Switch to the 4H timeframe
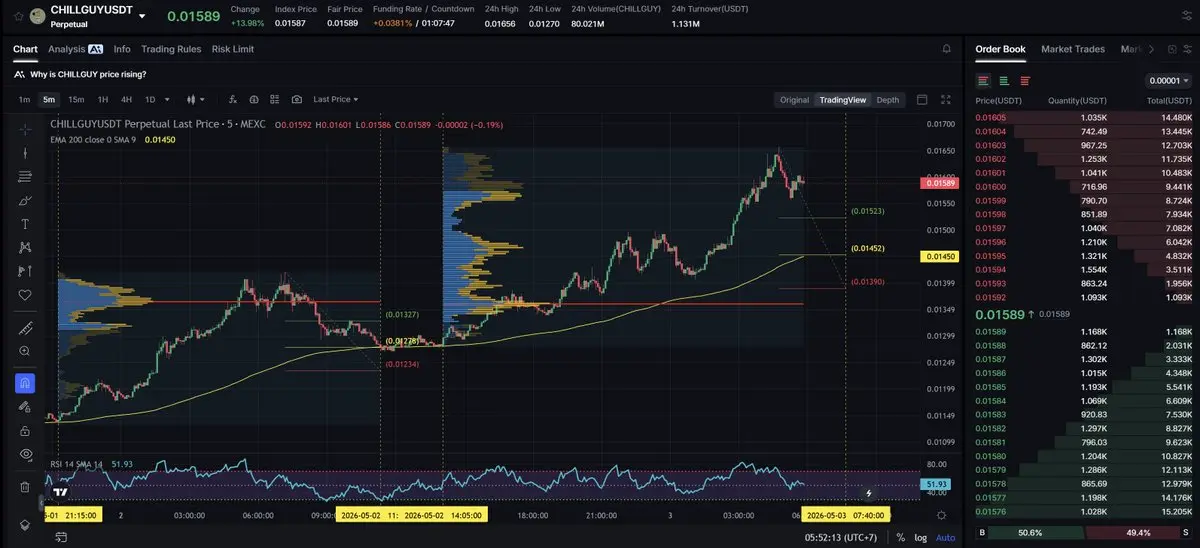The image size is (1200, 548). pyautogui.click(x=127, y=100)
